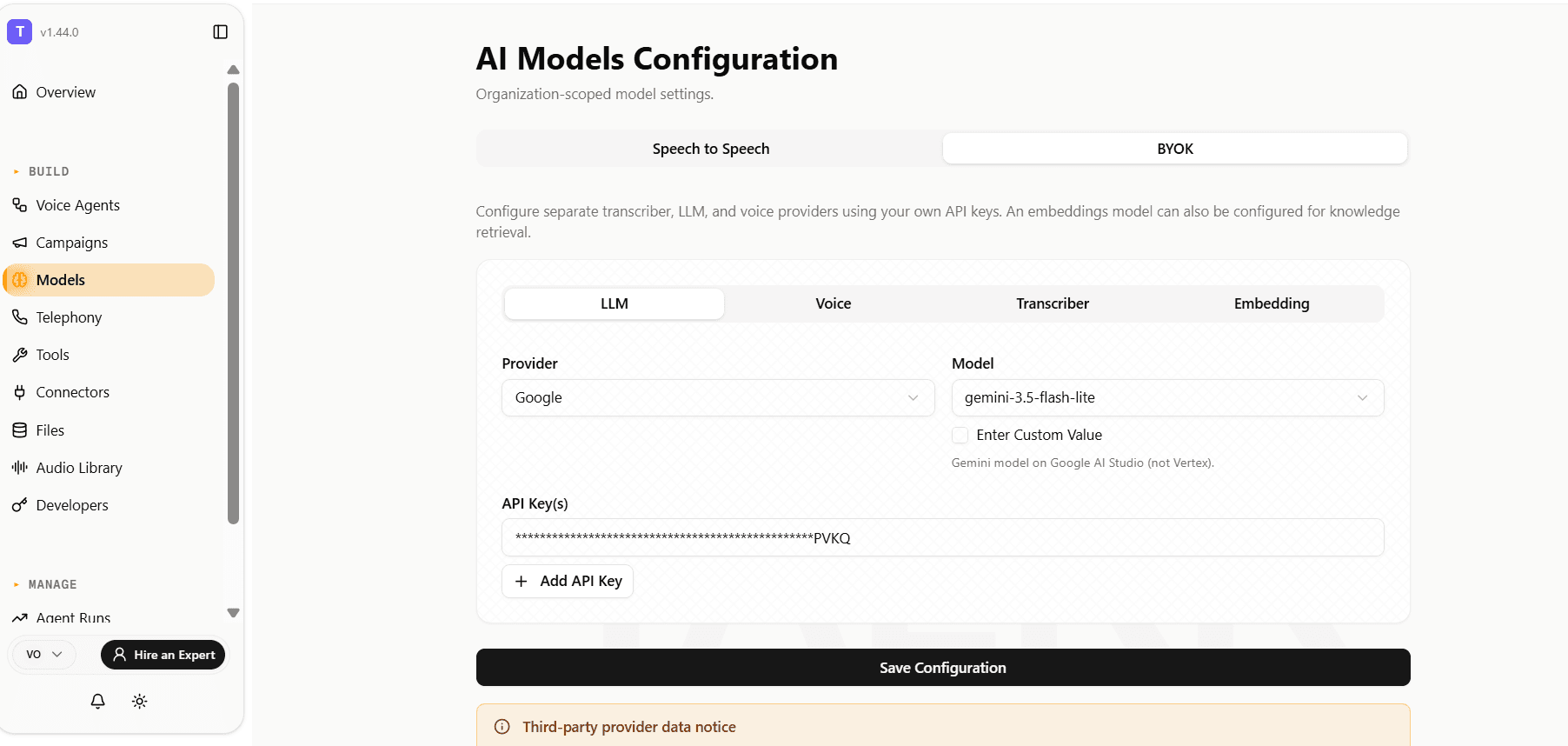Image resolution: width=1568 pixels, height=746 pixels.
Task: Open Voice Agents in the sidebar
Action: pyautogui.click(x=110, y=205)
